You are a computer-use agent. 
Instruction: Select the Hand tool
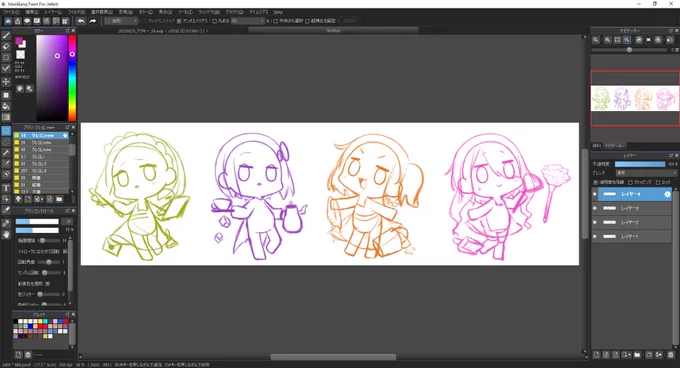pyautogui.click(x=6, y=234)
